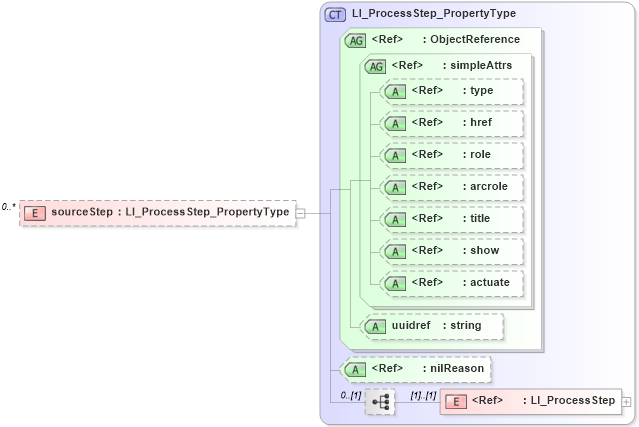
Task: Click the A icon of show attribute
Action: point(395,251)
